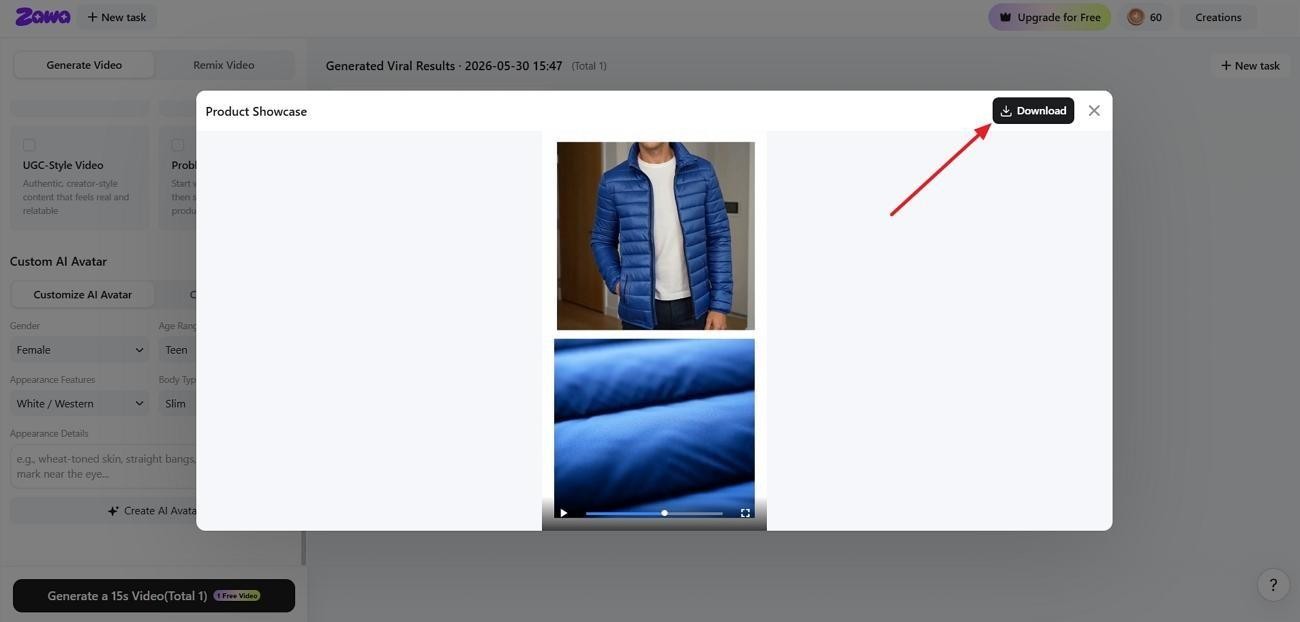Open the Body Type dropdown showing Slim
This screenshot has height=622, width=1300.
[177, 404]
